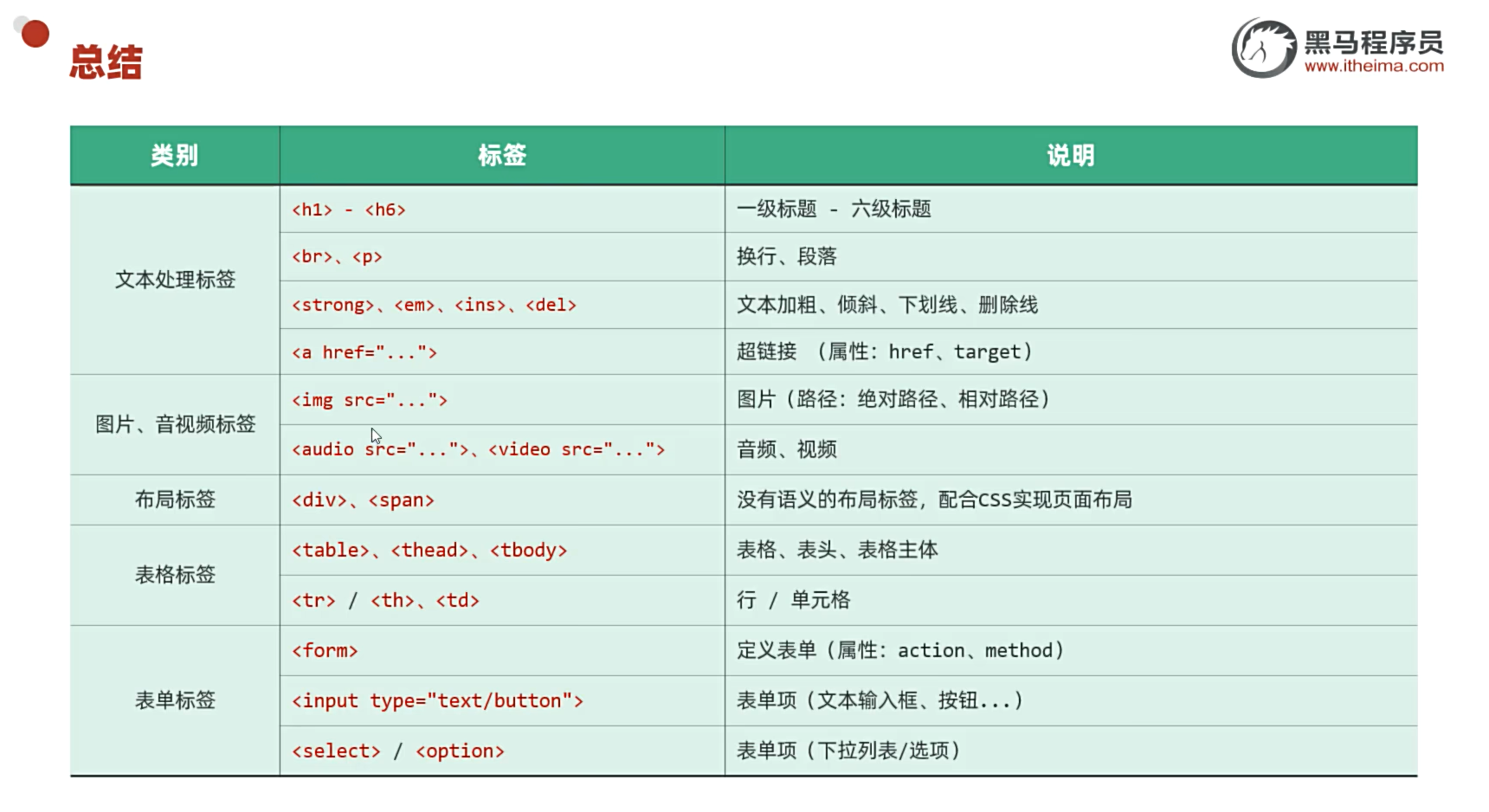This screenshot has width=1489, height=812.
Task: Open the www.itheima.com link
Action: pos(1374,66)
